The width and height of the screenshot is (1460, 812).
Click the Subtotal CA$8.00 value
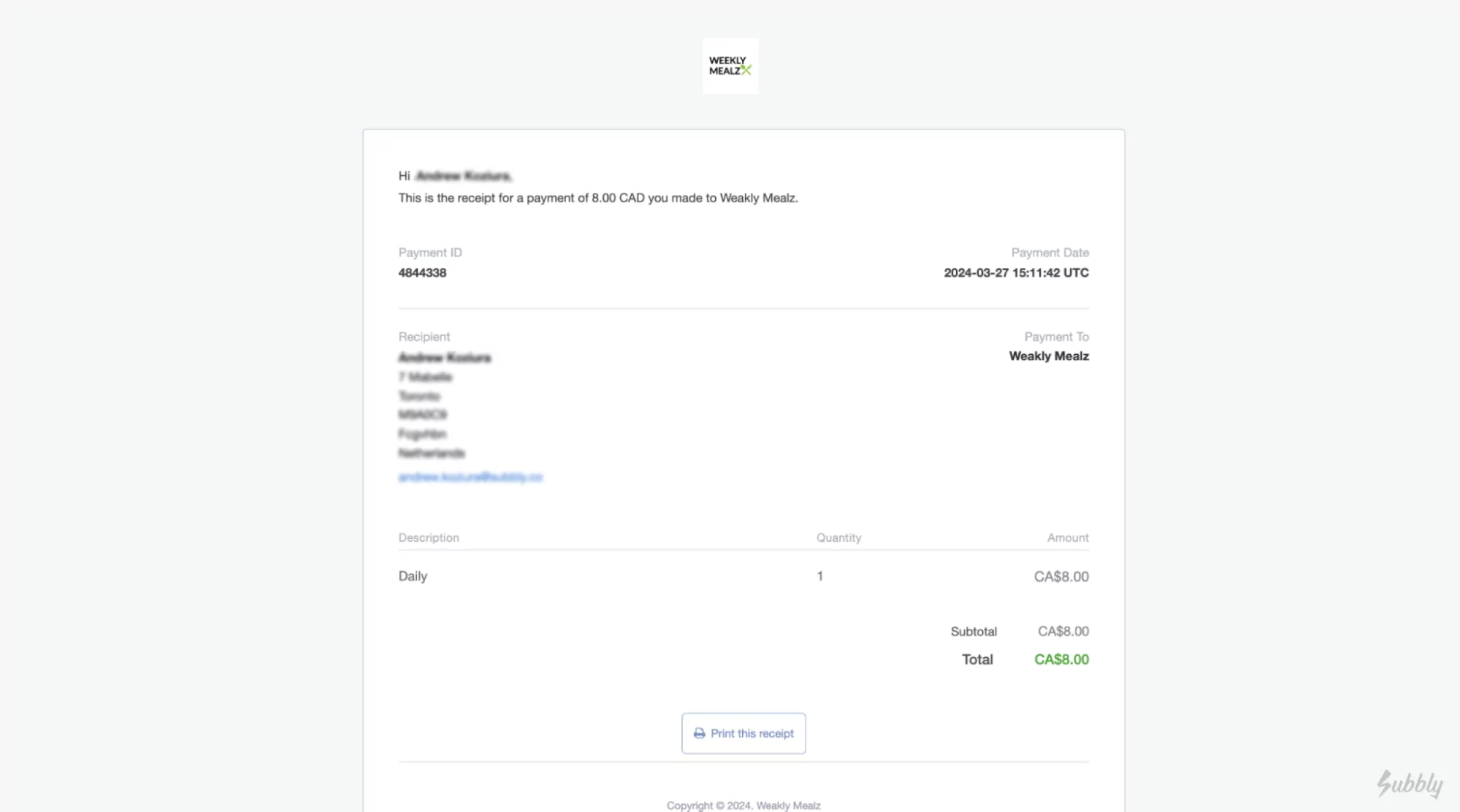click(x=1063, y=631)
